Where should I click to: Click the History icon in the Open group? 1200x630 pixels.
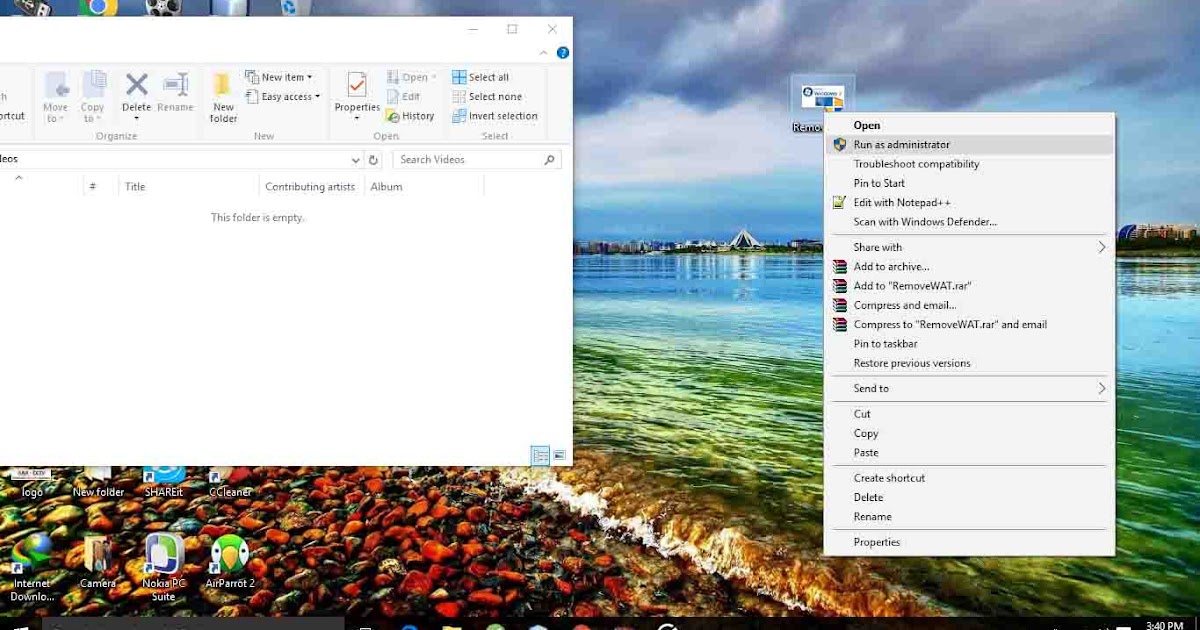click(x=411, y=115)
